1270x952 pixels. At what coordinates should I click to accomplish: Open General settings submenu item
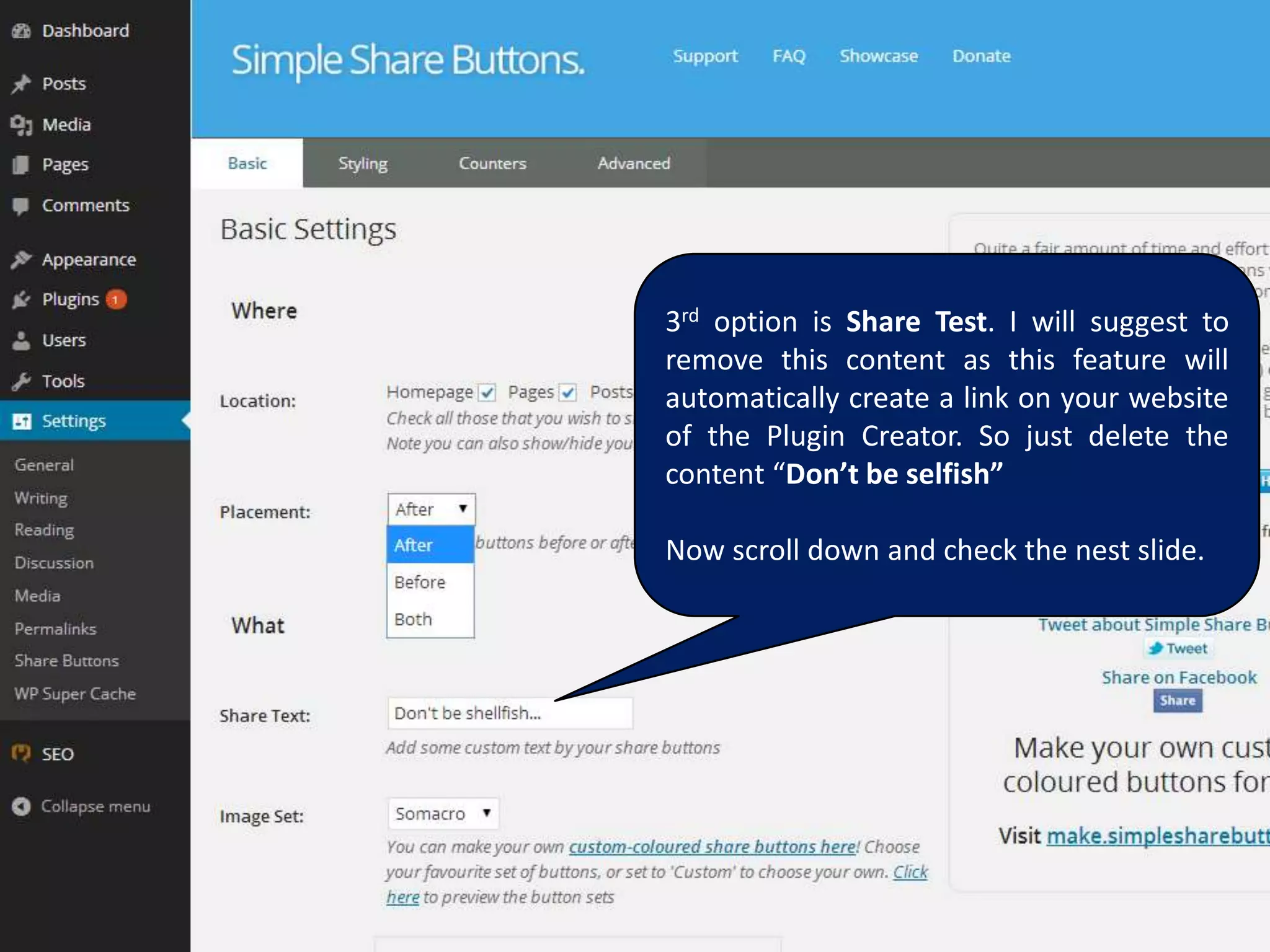pos(44,465)
